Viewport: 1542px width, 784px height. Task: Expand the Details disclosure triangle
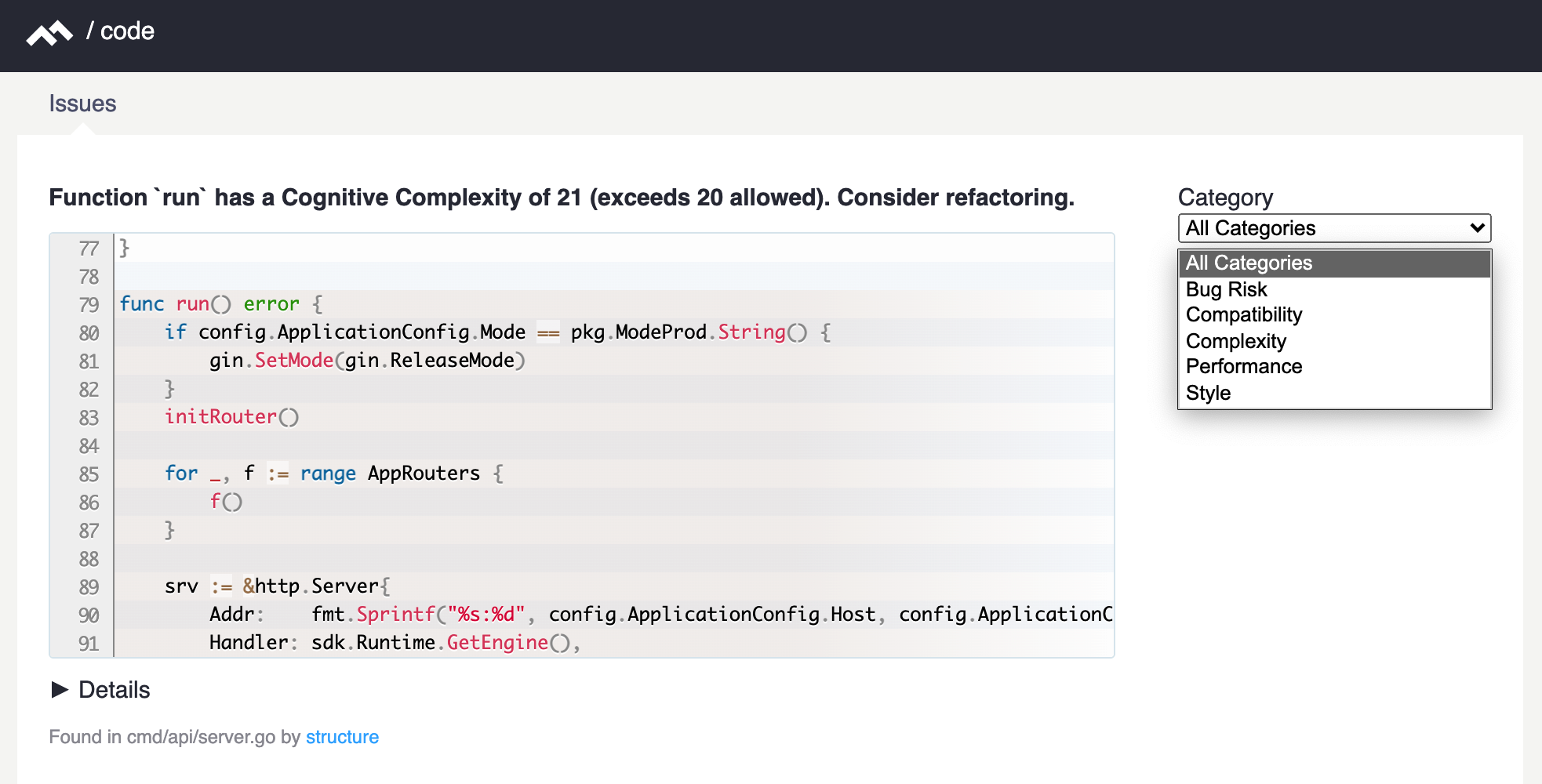point(60,690)
